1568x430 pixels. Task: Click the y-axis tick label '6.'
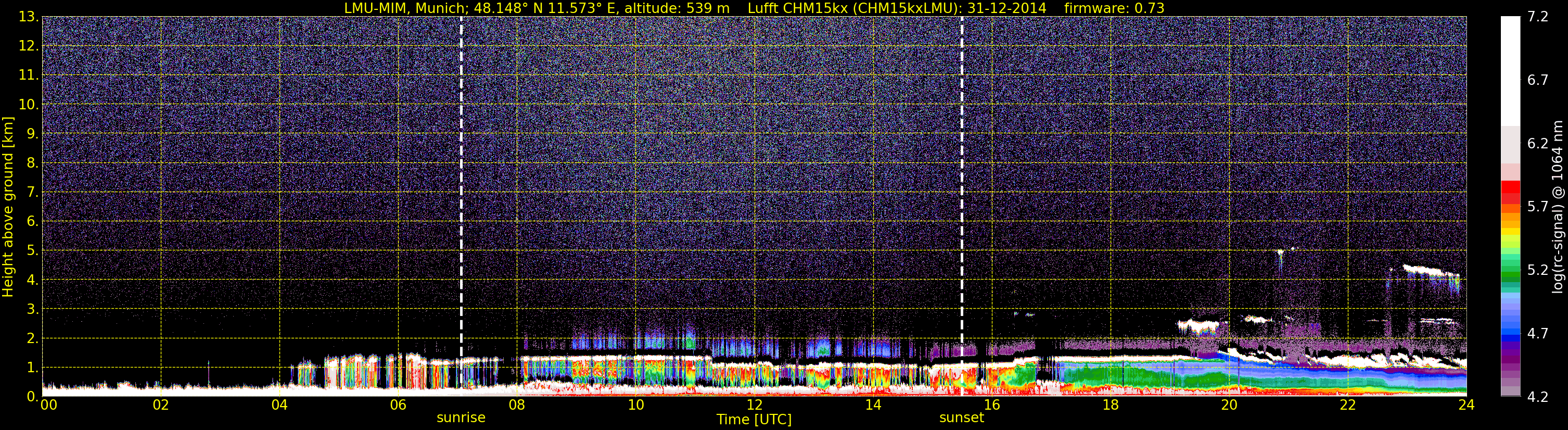32,221
